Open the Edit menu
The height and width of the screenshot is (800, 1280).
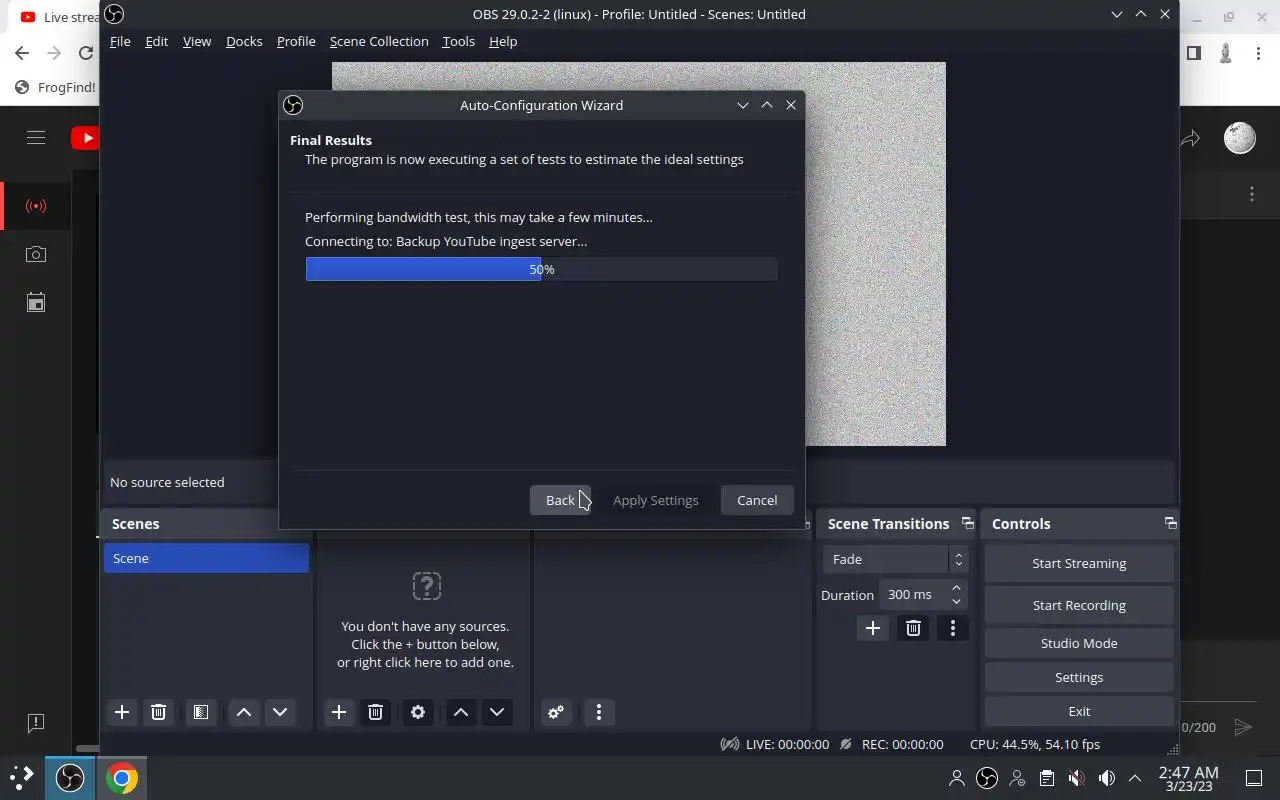[156, 41]
